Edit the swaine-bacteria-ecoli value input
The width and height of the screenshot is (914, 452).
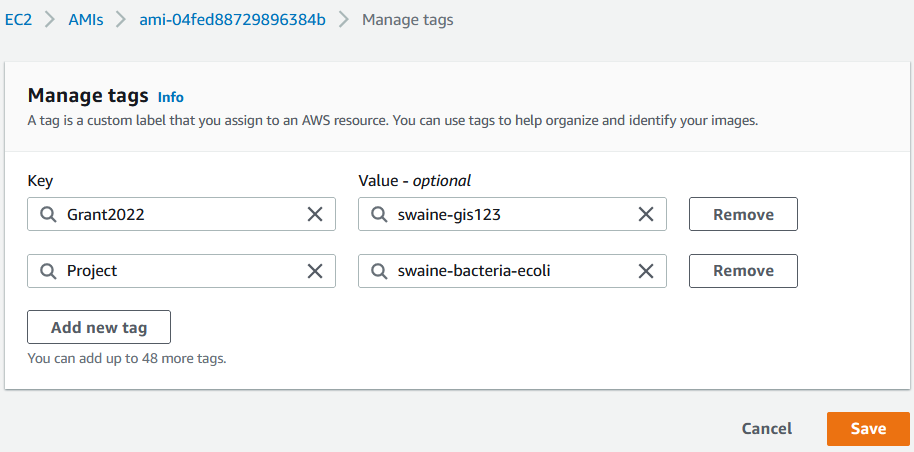tap(512, 271)
